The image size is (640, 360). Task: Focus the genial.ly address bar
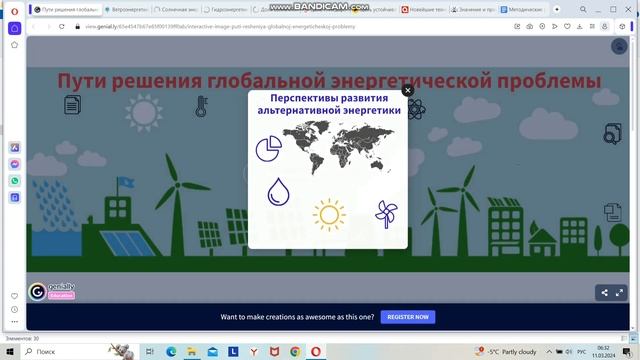click(x=220, y=27)
